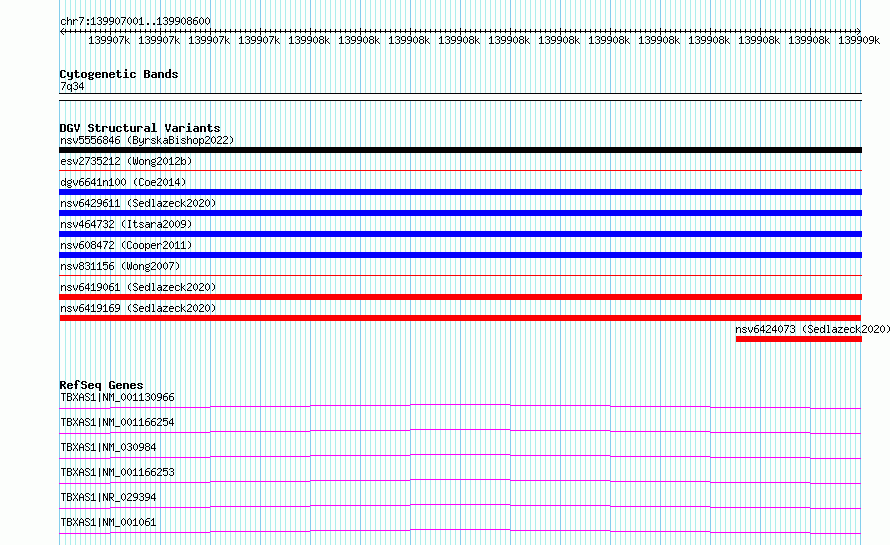The image size is (890, 545).
Task: Open nsv608472 (Cooper2011) variant label
Action: (x=126, y=245)
